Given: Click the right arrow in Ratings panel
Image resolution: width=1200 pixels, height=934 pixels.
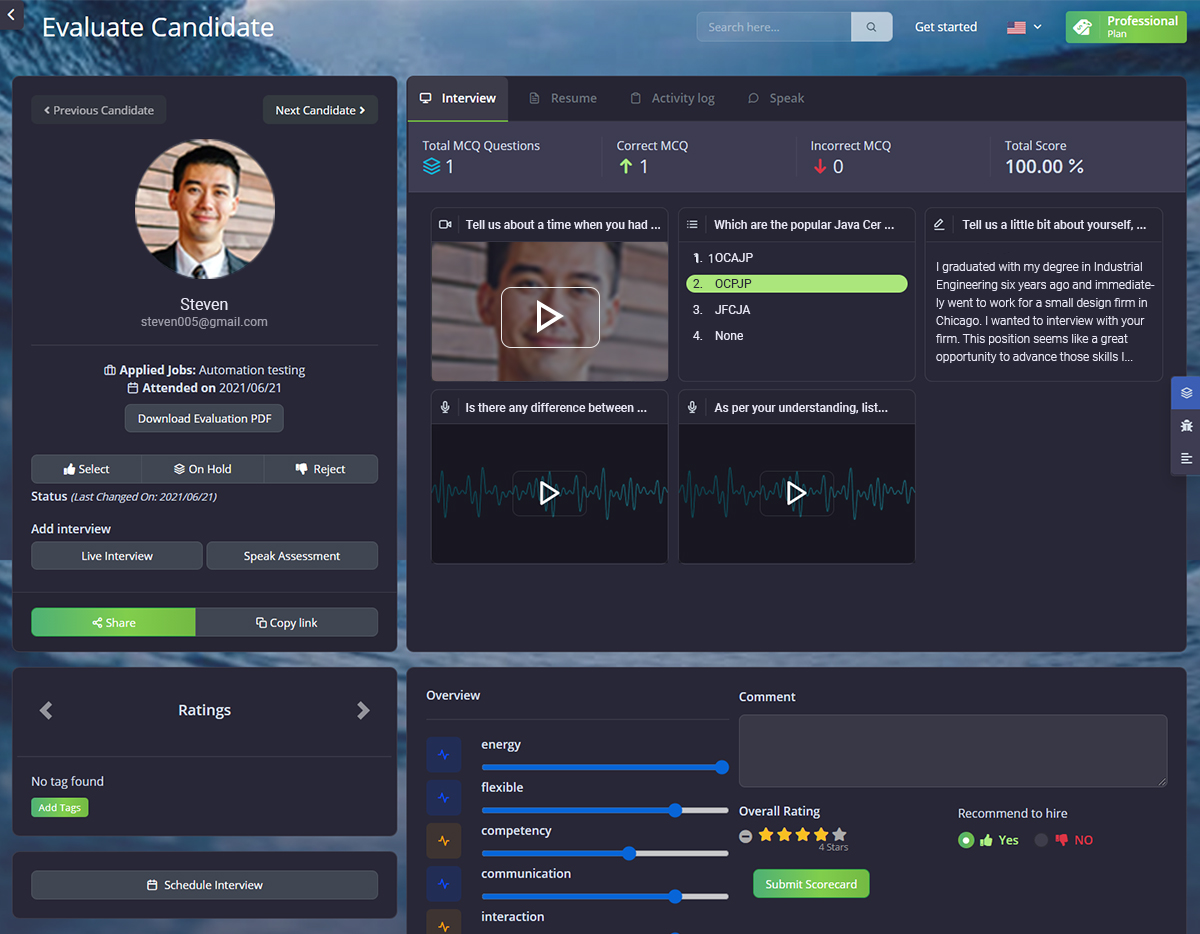Looking at the screenshot, I should pyautogui.click(x=363, y=710).
